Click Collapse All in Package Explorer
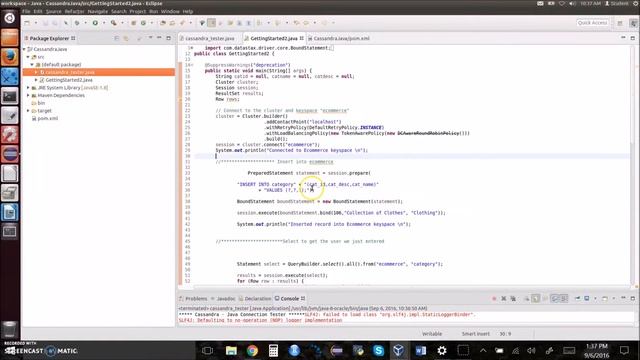 tap(117, 38)
